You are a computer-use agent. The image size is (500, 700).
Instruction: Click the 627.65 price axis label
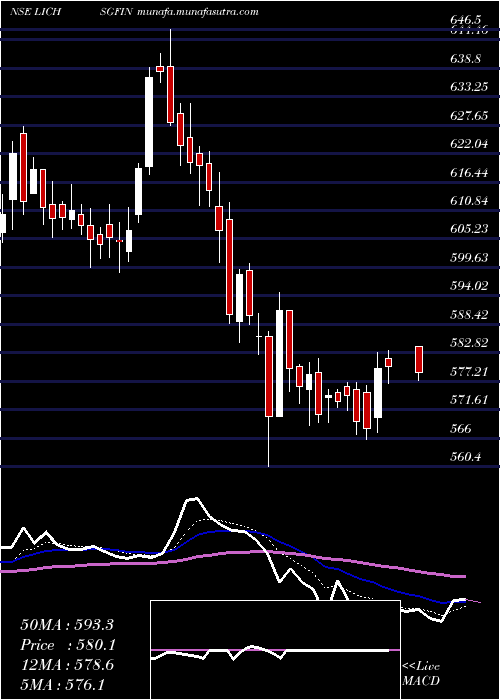(x=468, y=115)
